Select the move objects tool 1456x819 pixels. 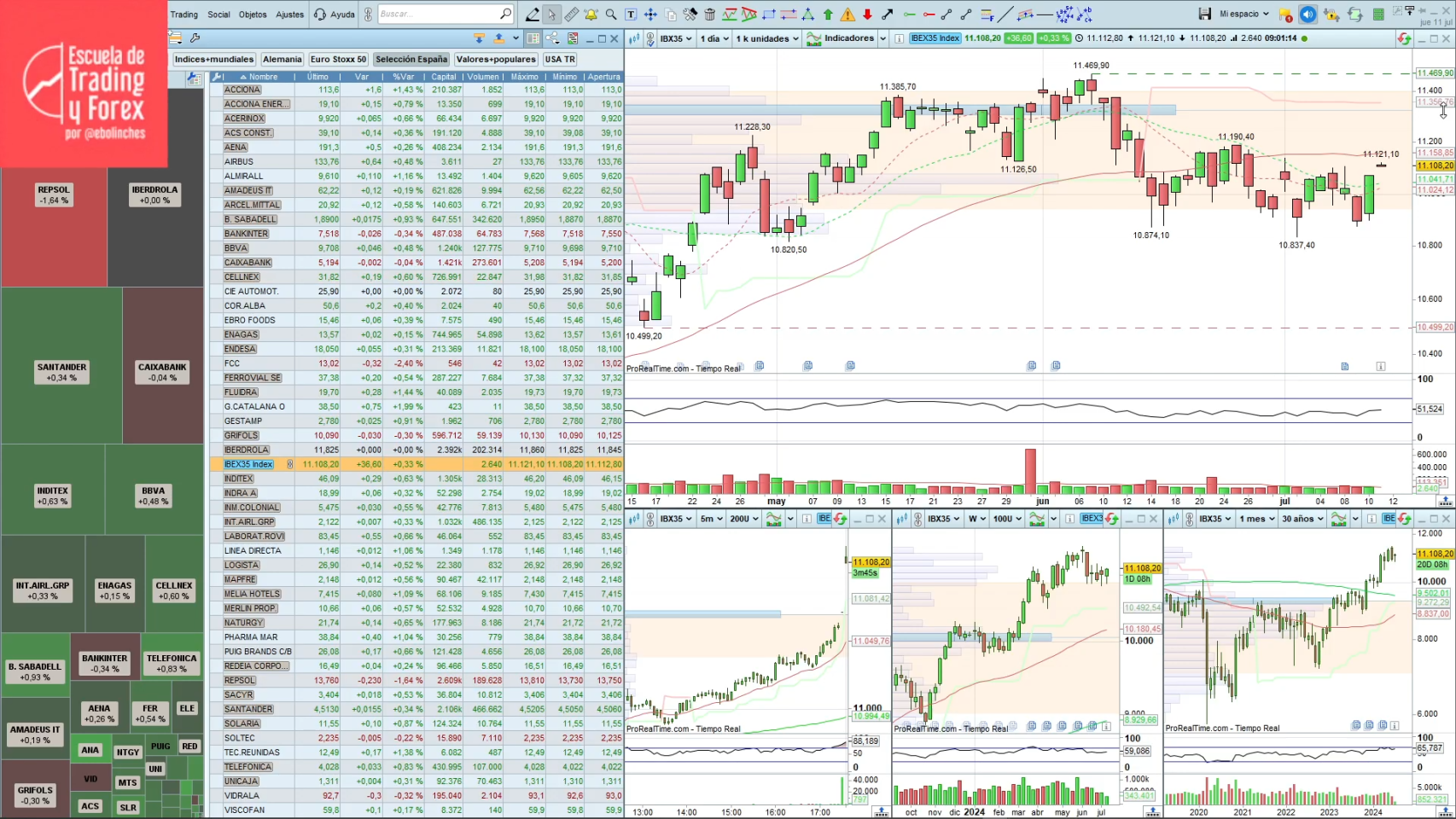tap(650, 15)
